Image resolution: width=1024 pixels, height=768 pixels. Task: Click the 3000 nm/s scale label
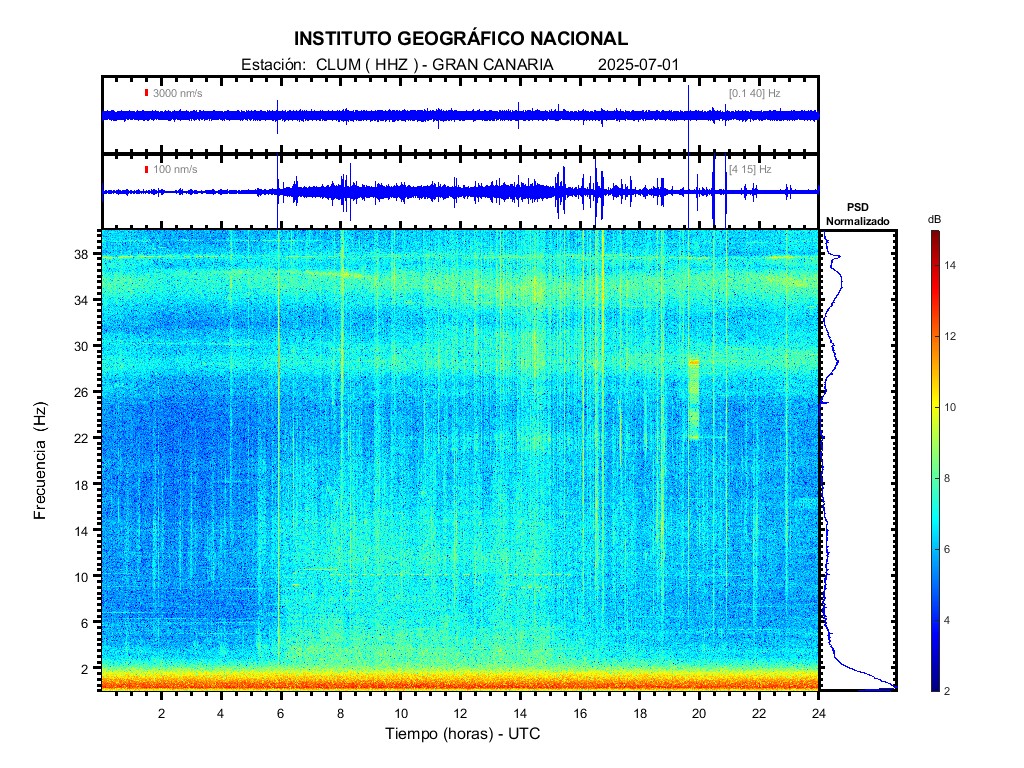178,93
